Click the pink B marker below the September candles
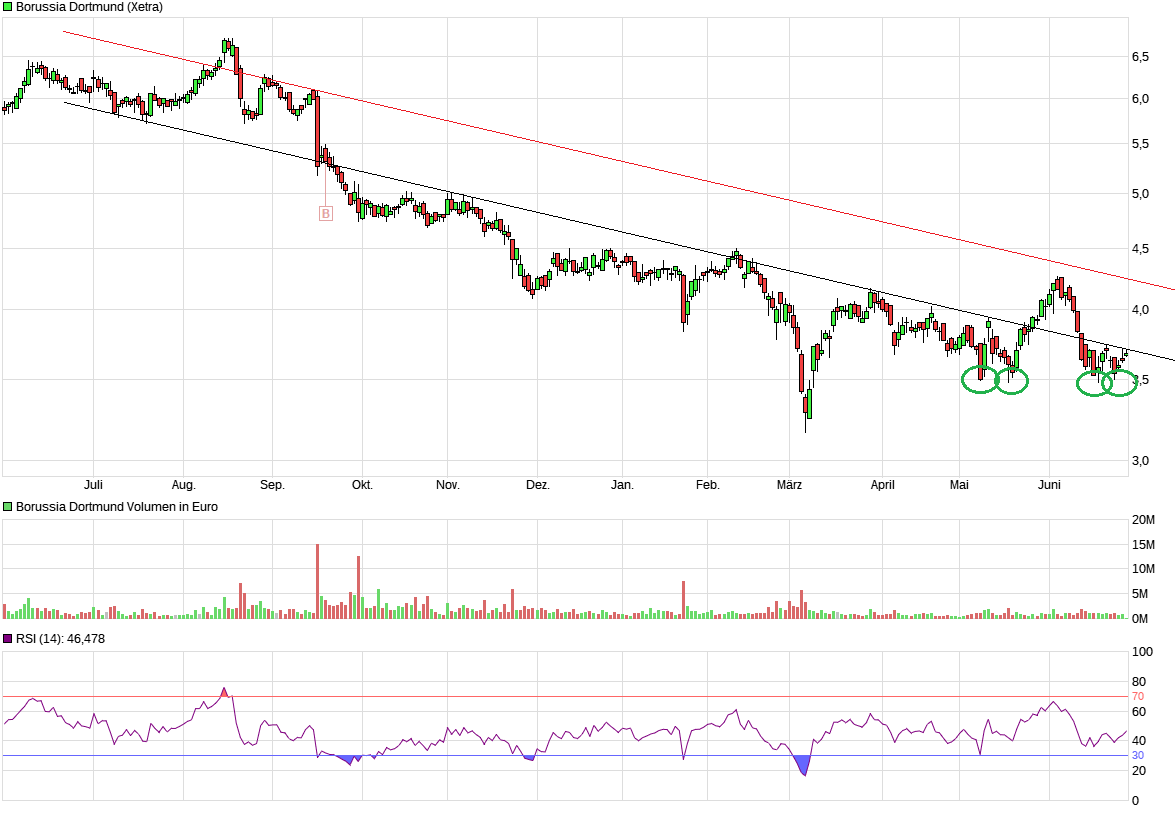This screenshot has height=815, width=1175. (x=325, y=212)
